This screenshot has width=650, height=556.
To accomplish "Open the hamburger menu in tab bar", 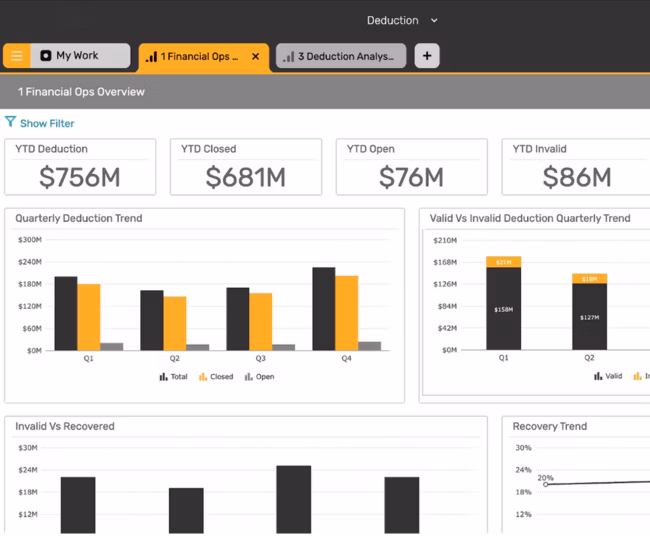I will [17, 56].
